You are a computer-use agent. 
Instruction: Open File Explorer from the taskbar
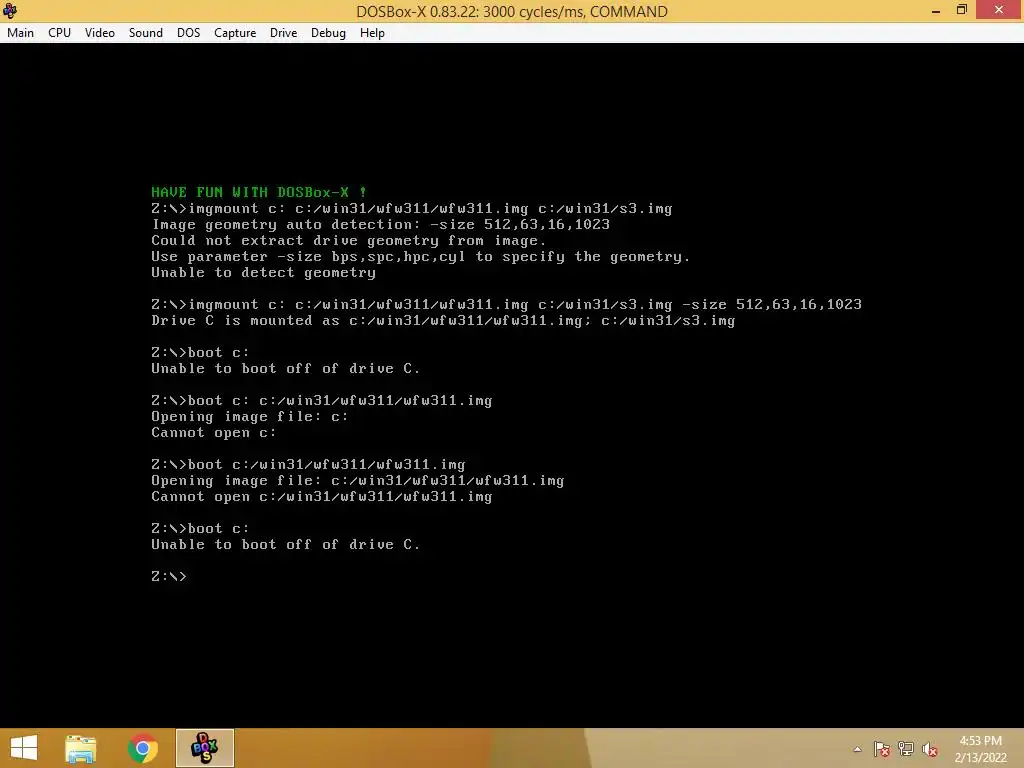(81, 748)
